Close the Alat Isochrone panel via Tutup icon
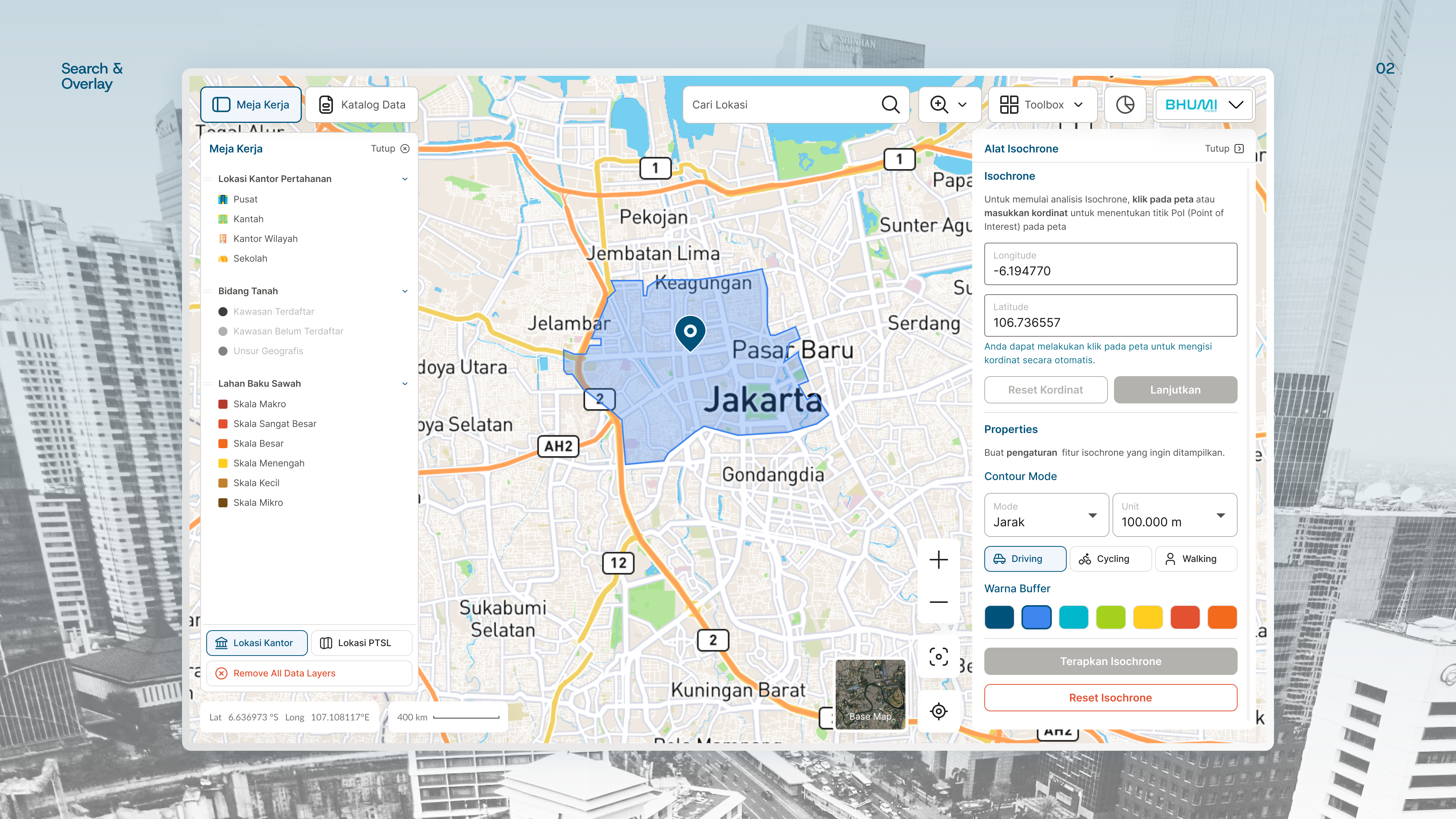Viewport: 1456px width, 819px height. pyautogui.click(x=1239, y=149)
